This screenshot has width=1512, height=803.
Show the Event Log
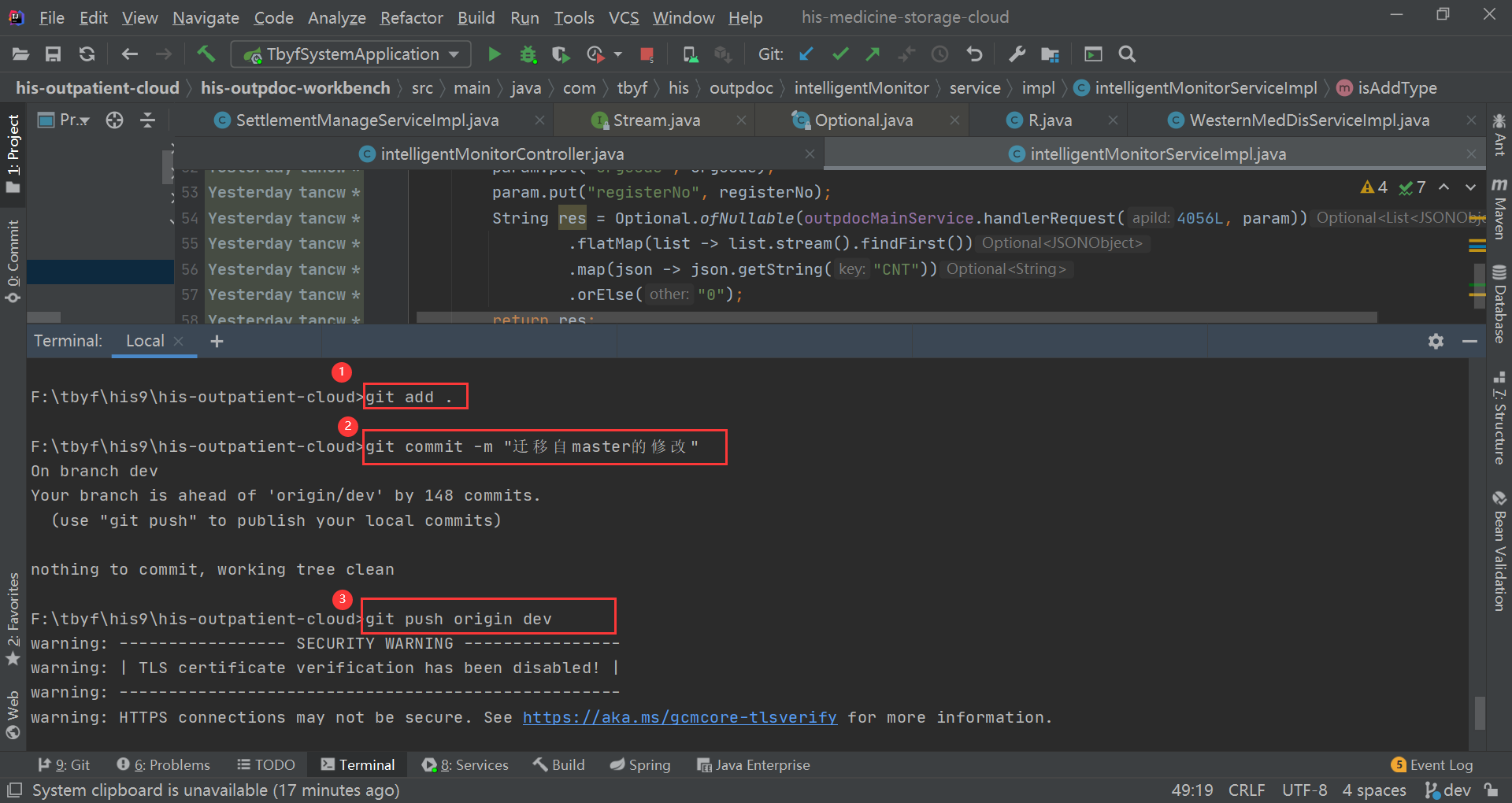[1441, 764]
